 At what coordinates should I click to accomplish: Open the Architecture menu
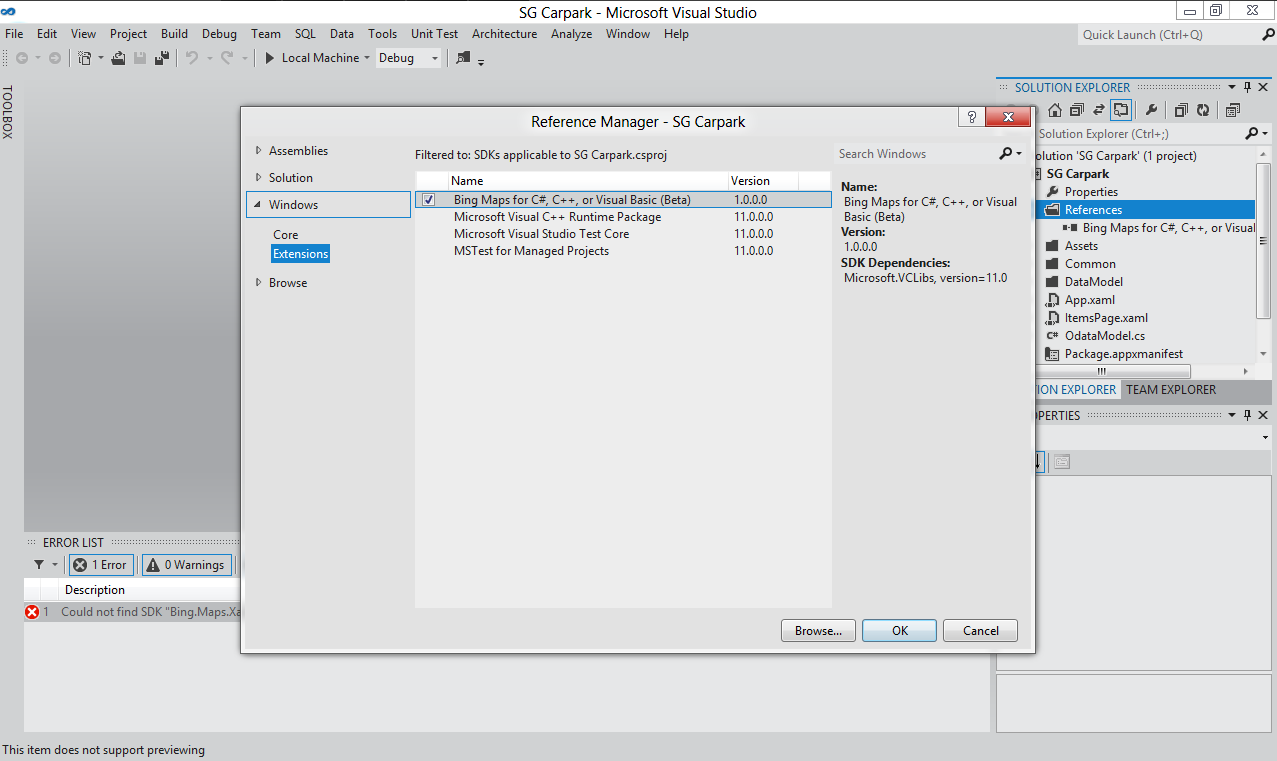point(505,34)
